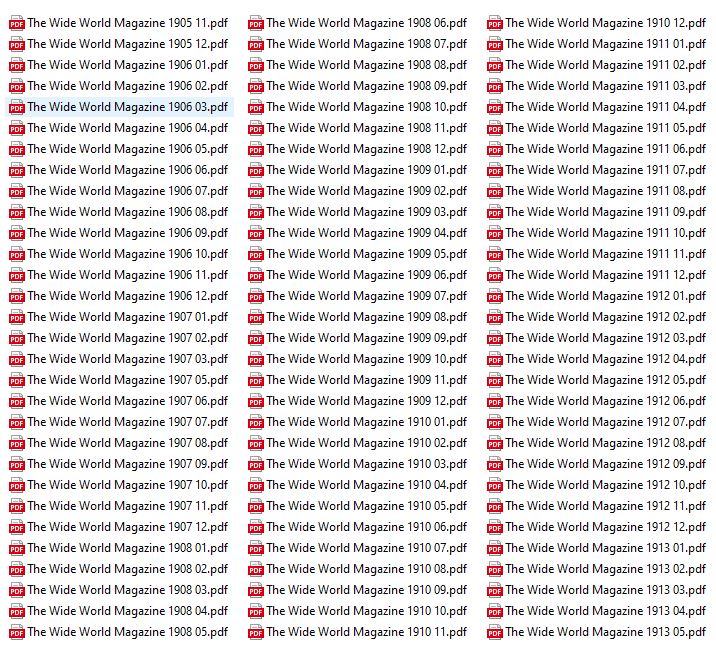Click the PDF icon beside 1908 06 file
The image size is (716, 645).
(255, 22)
